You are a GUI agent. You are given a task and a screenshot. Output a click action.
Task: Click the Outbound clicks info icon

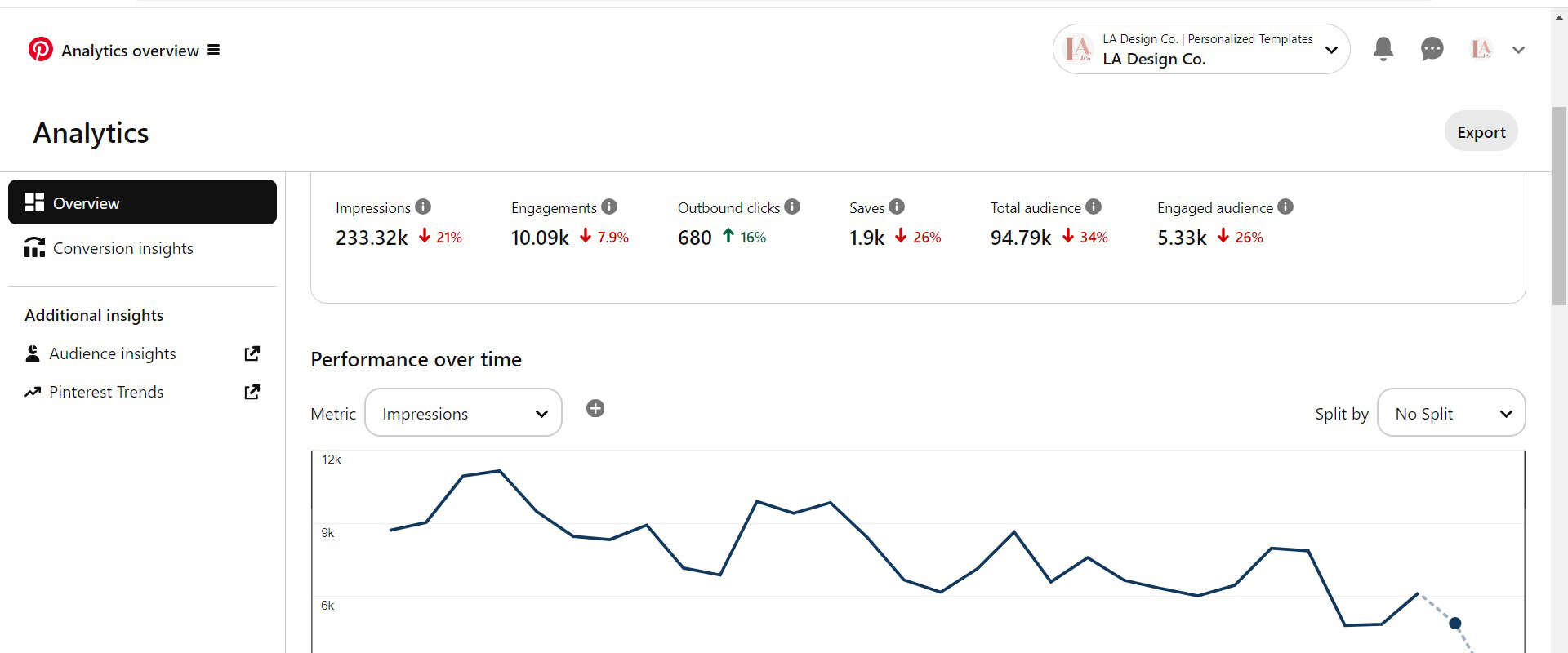[x=792, y=207]
